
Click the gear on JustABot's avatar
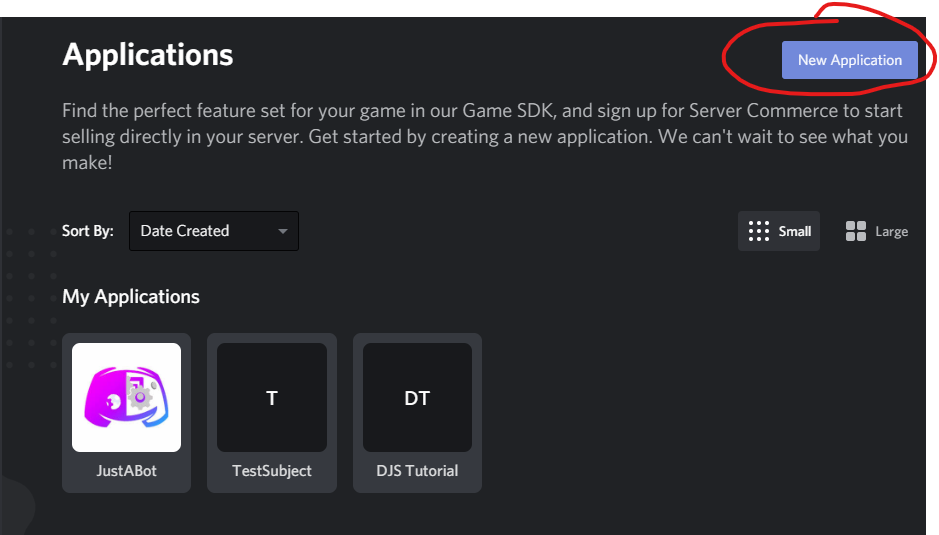pos(140,397)
